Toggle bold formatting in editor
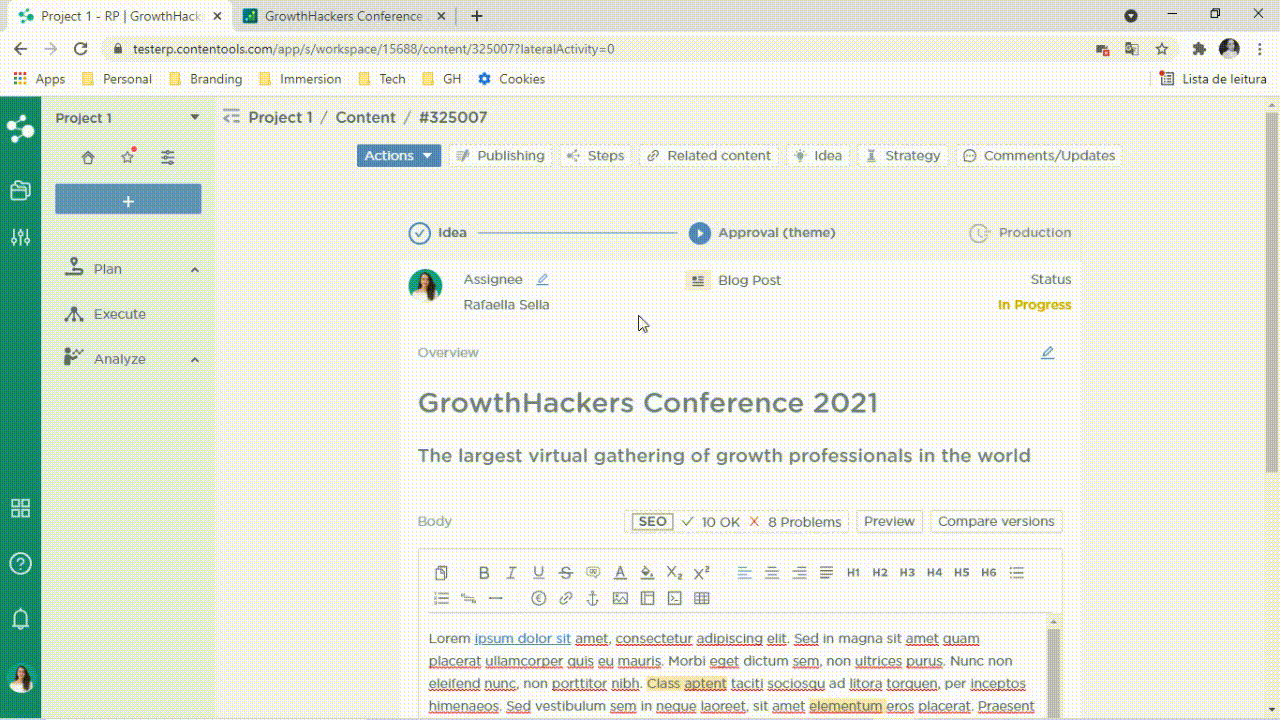This screenshot has height=720, width=1280. (x=484, y=573)
